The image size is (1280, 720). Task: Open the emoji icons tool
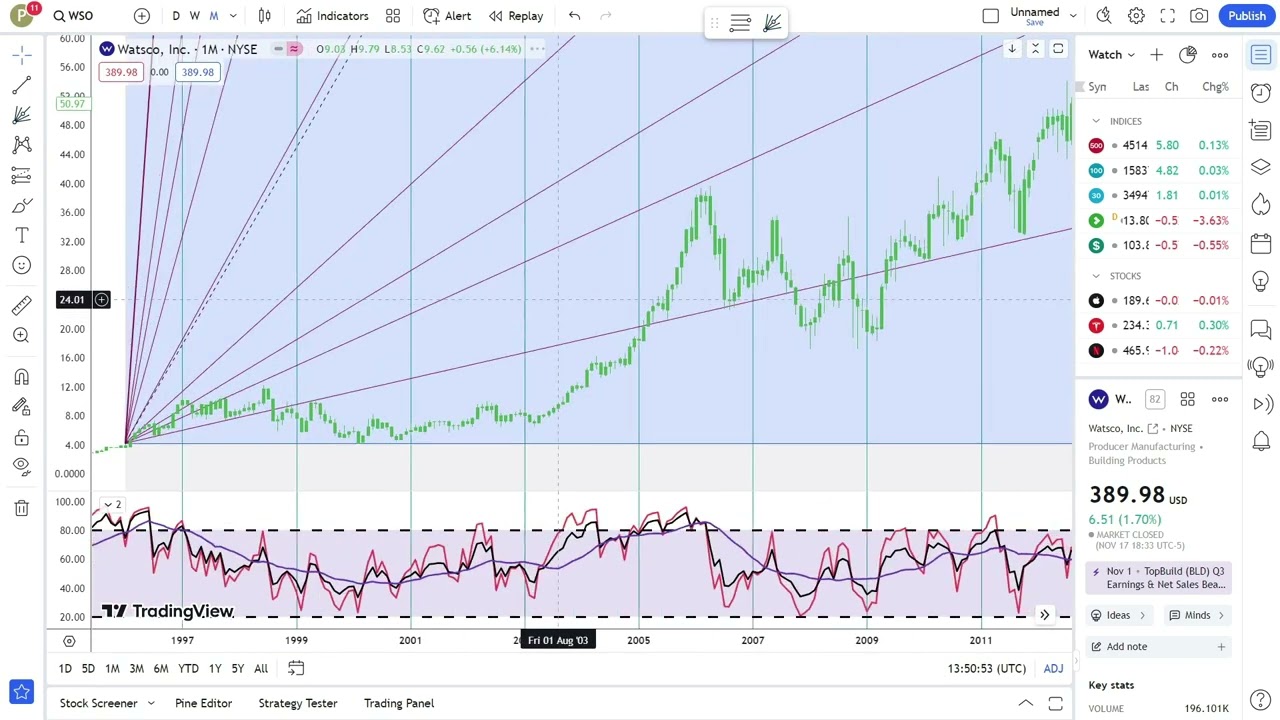click(21, 265)
